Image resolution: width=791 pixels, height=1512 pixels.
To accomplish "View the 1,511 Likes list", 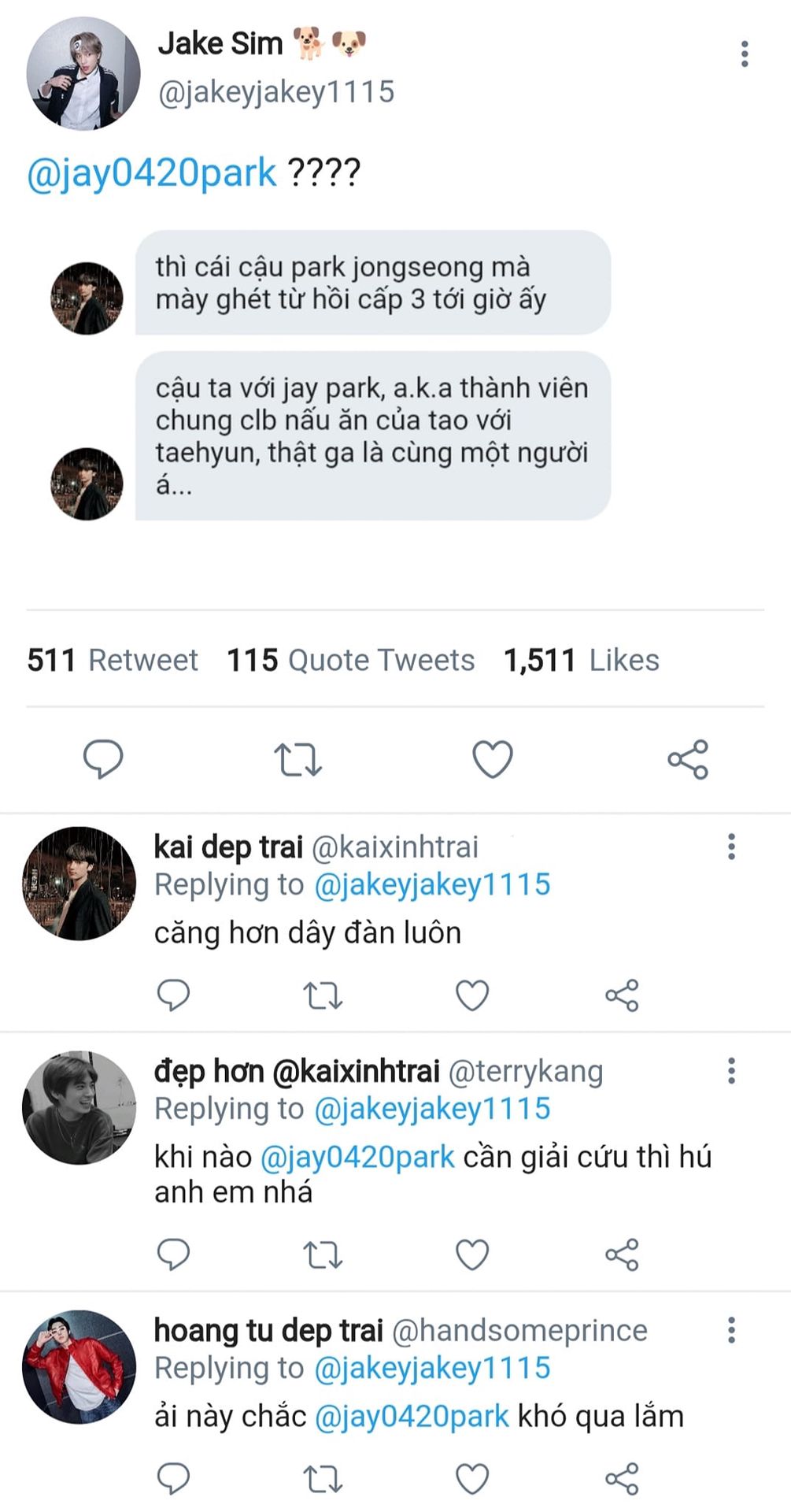I will point(581,660).
